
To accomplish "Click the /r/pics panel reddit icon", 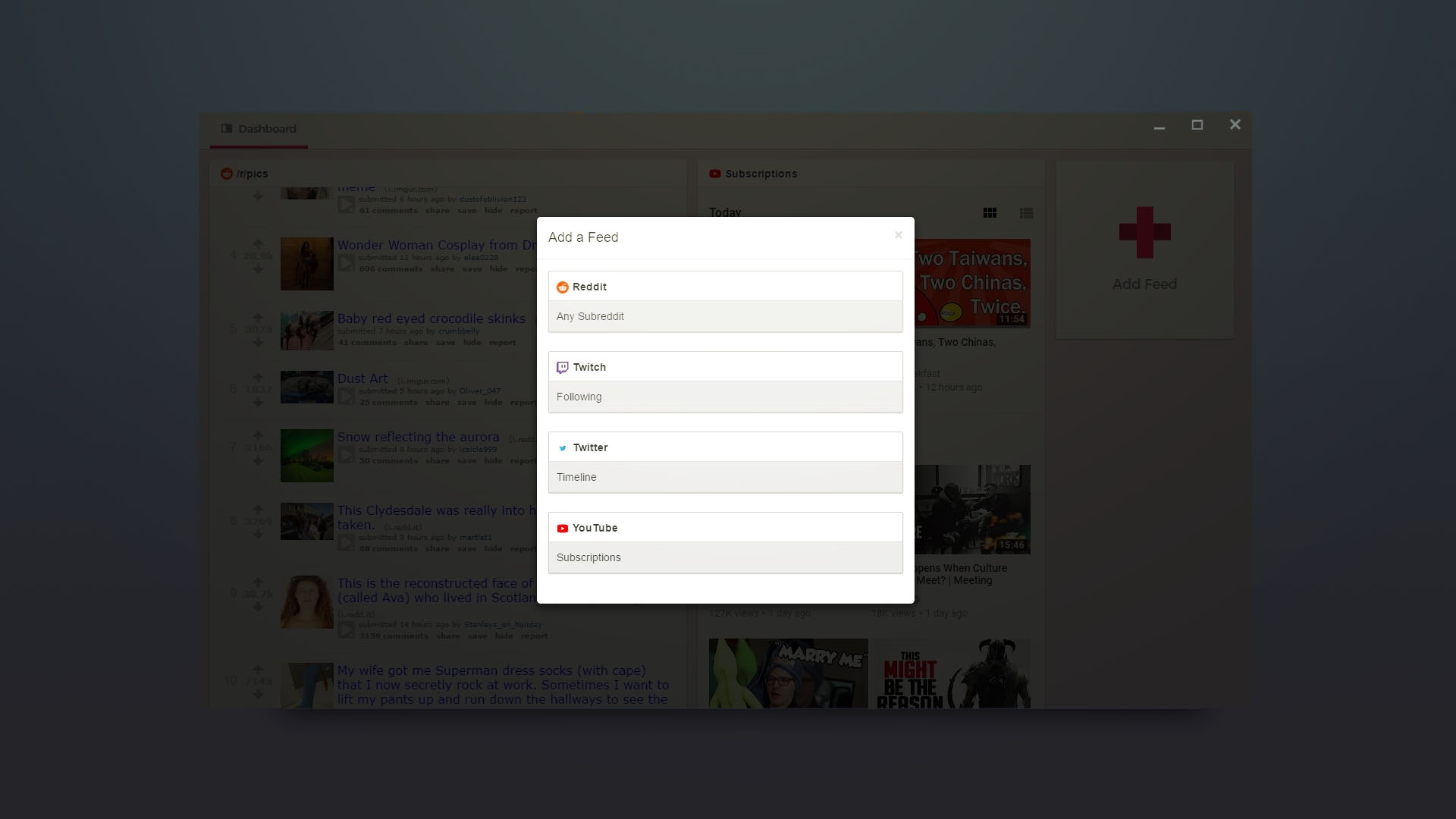I will [x=226, y=174].
